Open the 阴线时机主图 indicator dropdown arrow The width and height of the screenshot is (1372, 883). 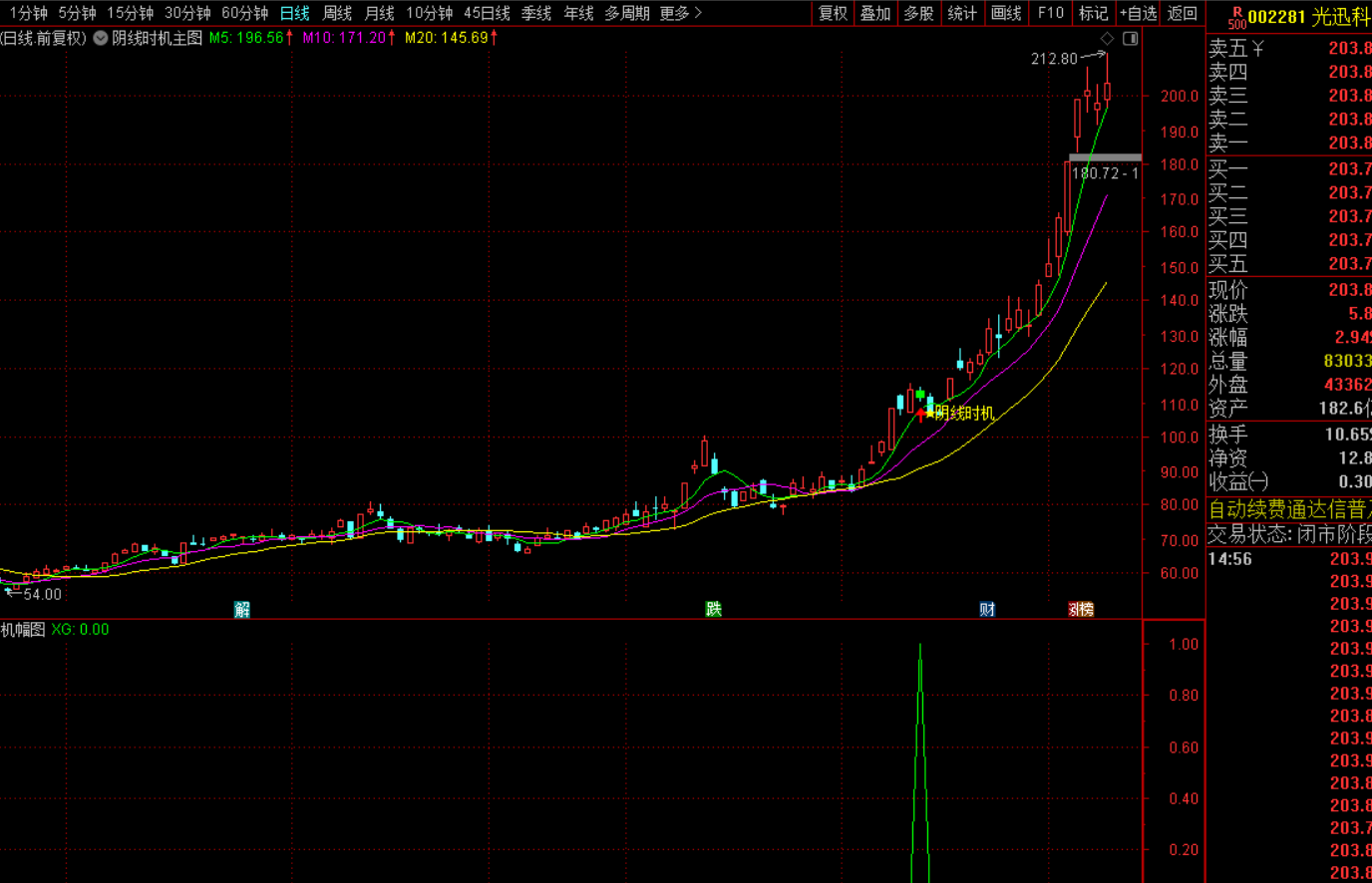pyautogui.click(x=101, y=38)
